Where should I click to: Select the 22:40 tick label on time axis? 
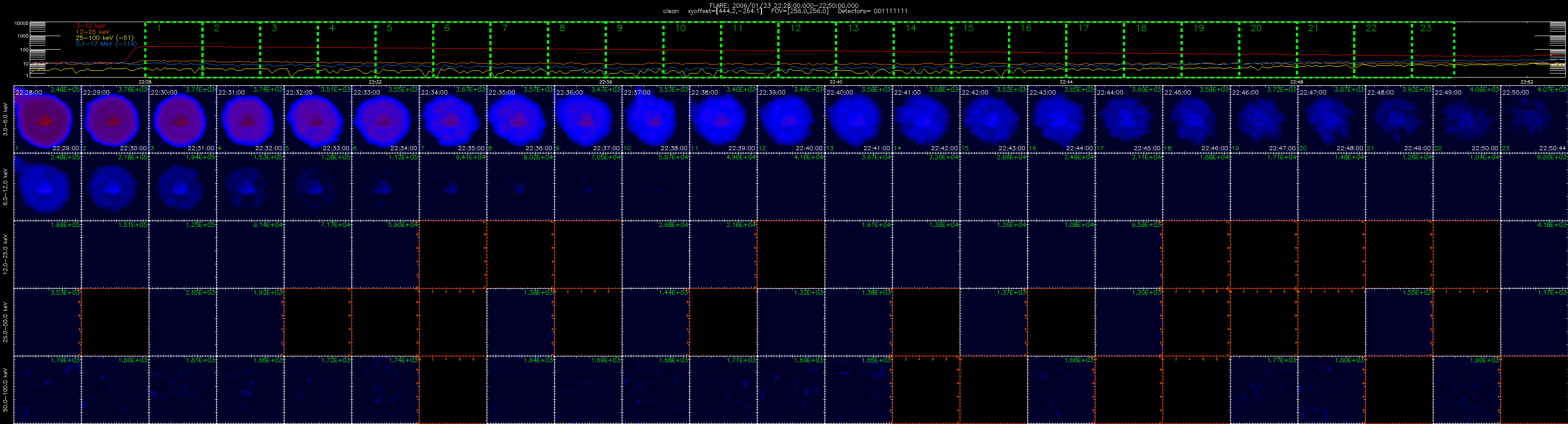click(x=836, y=82)
